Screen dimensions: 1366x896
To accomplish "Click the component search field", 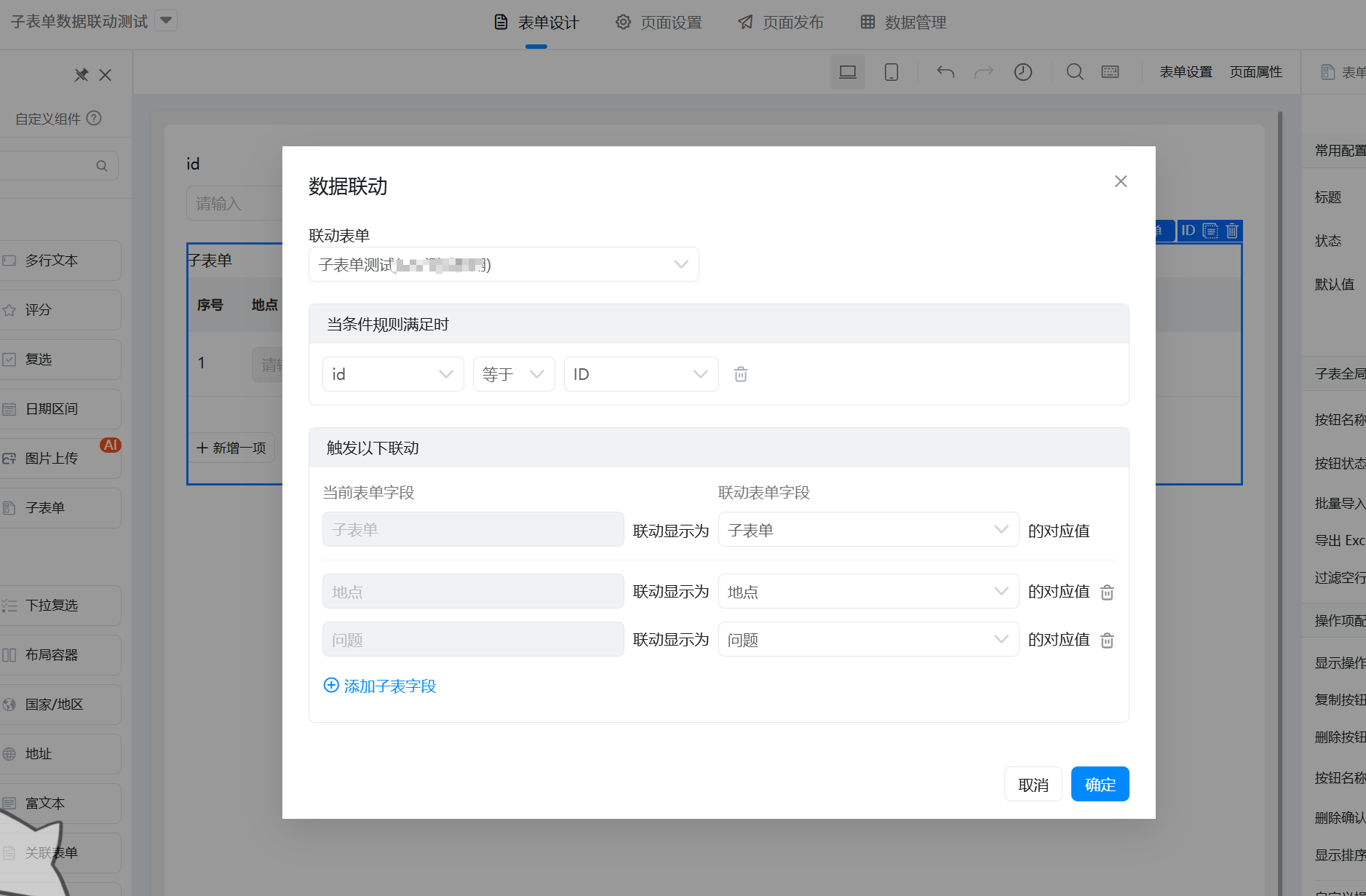I will coord(58,166).
